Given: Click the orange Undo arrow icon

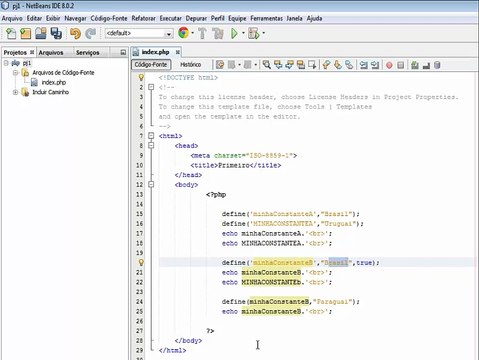Looking at the screenshot, I should 75,33.
